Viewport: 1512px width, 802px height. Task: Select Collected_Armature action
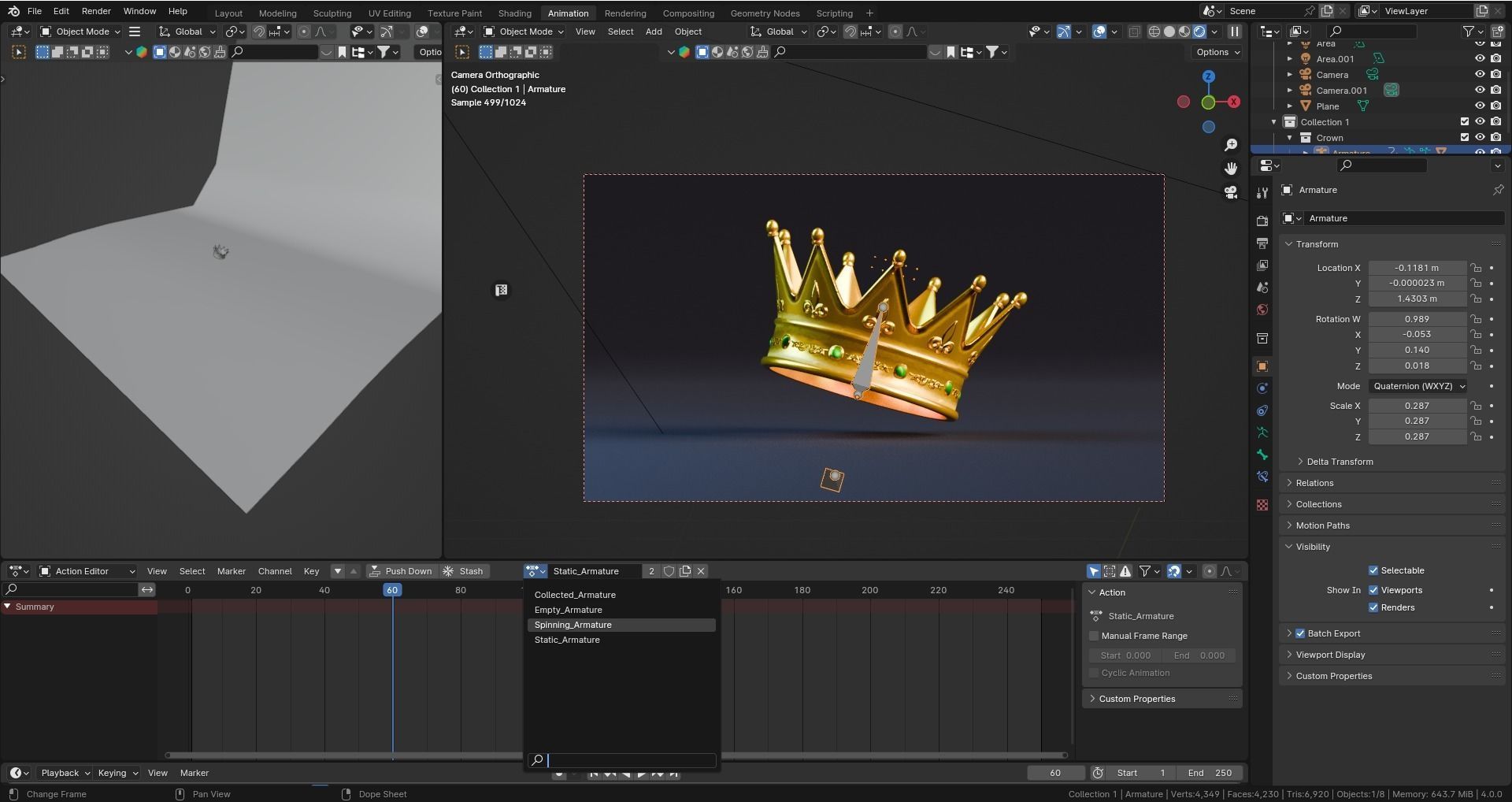621,595
